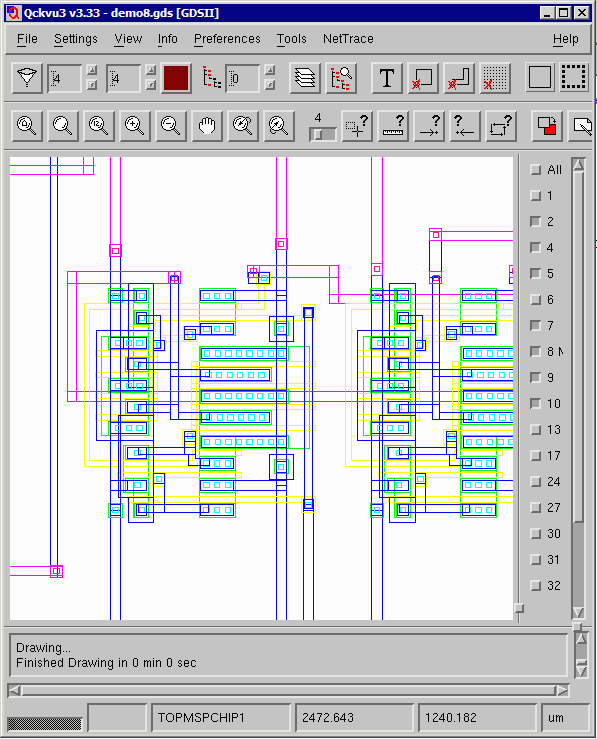Click the TOPMSPCHIP1 cell name field
Image resolution: width=597 pixels, height=739 pixels.
coord(221,717)
